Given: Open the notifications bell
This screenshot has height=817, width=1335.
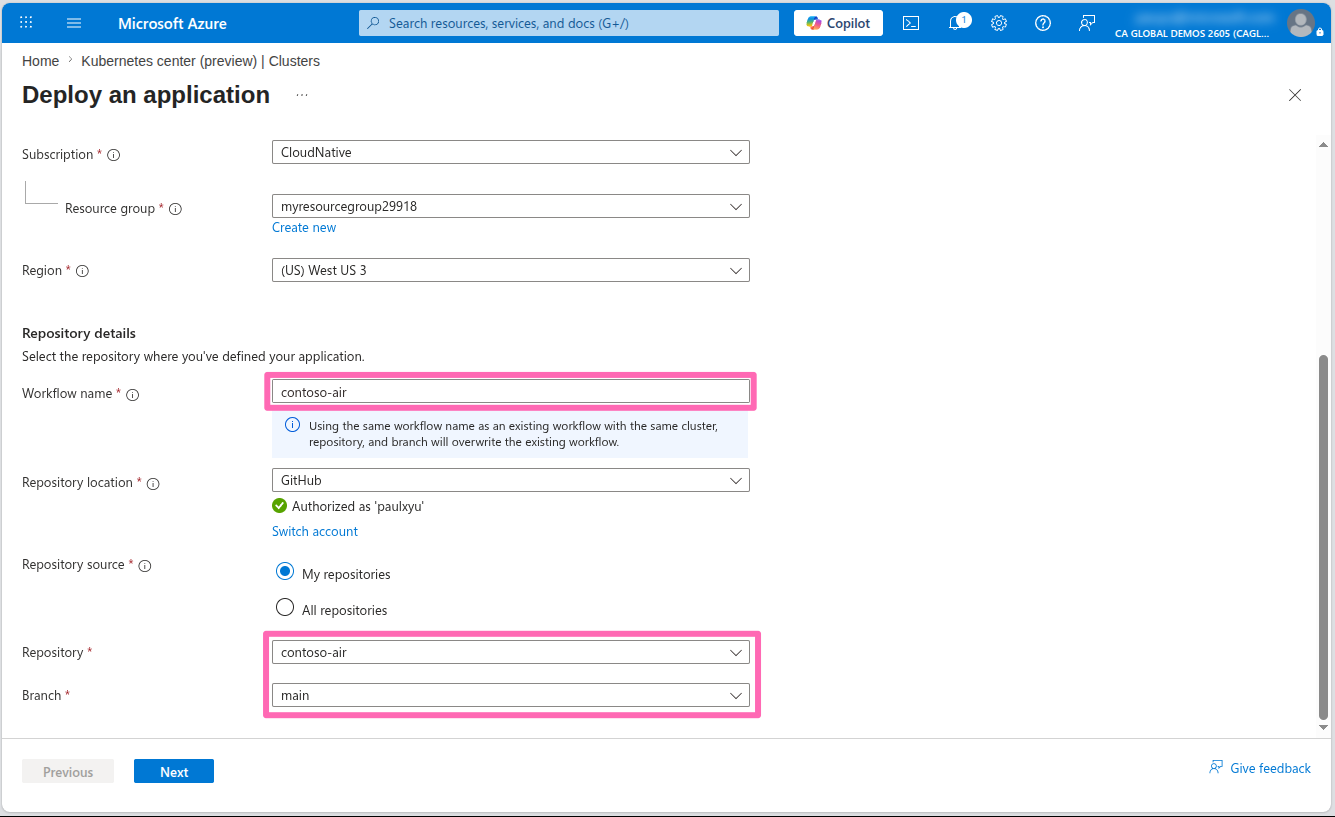Looking at the screenshot, I should (x=956, y=23).
